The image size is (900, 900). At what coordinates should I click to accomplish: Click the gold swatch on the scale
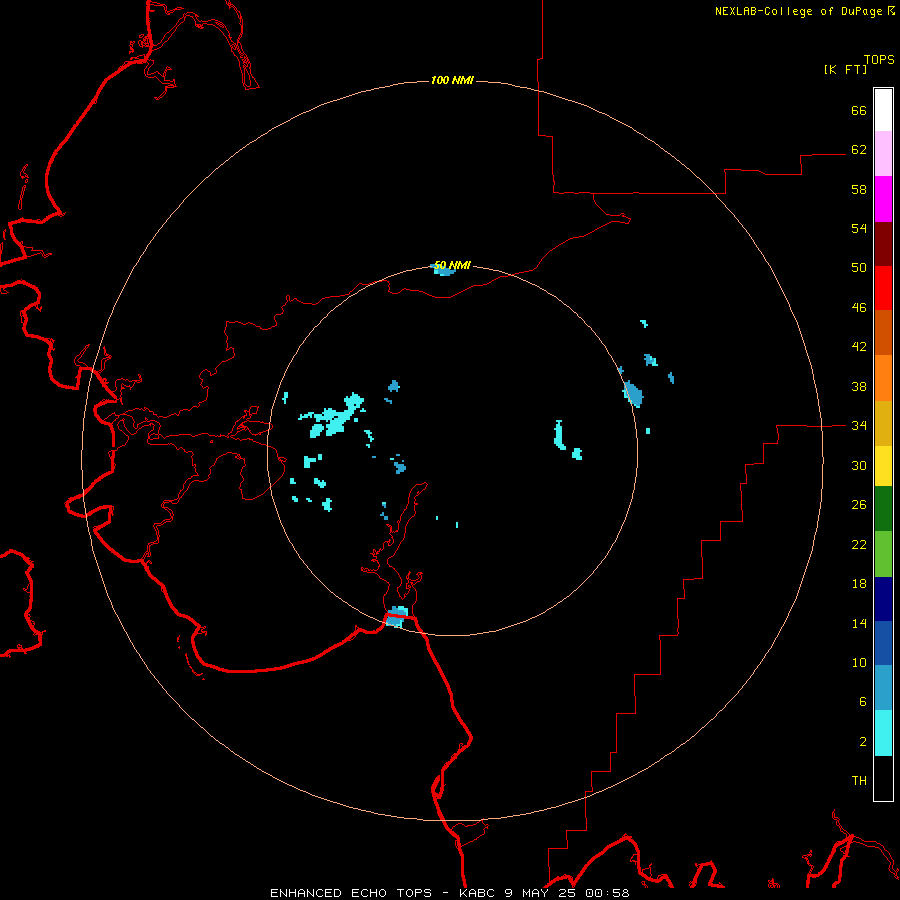coord(883,423)
